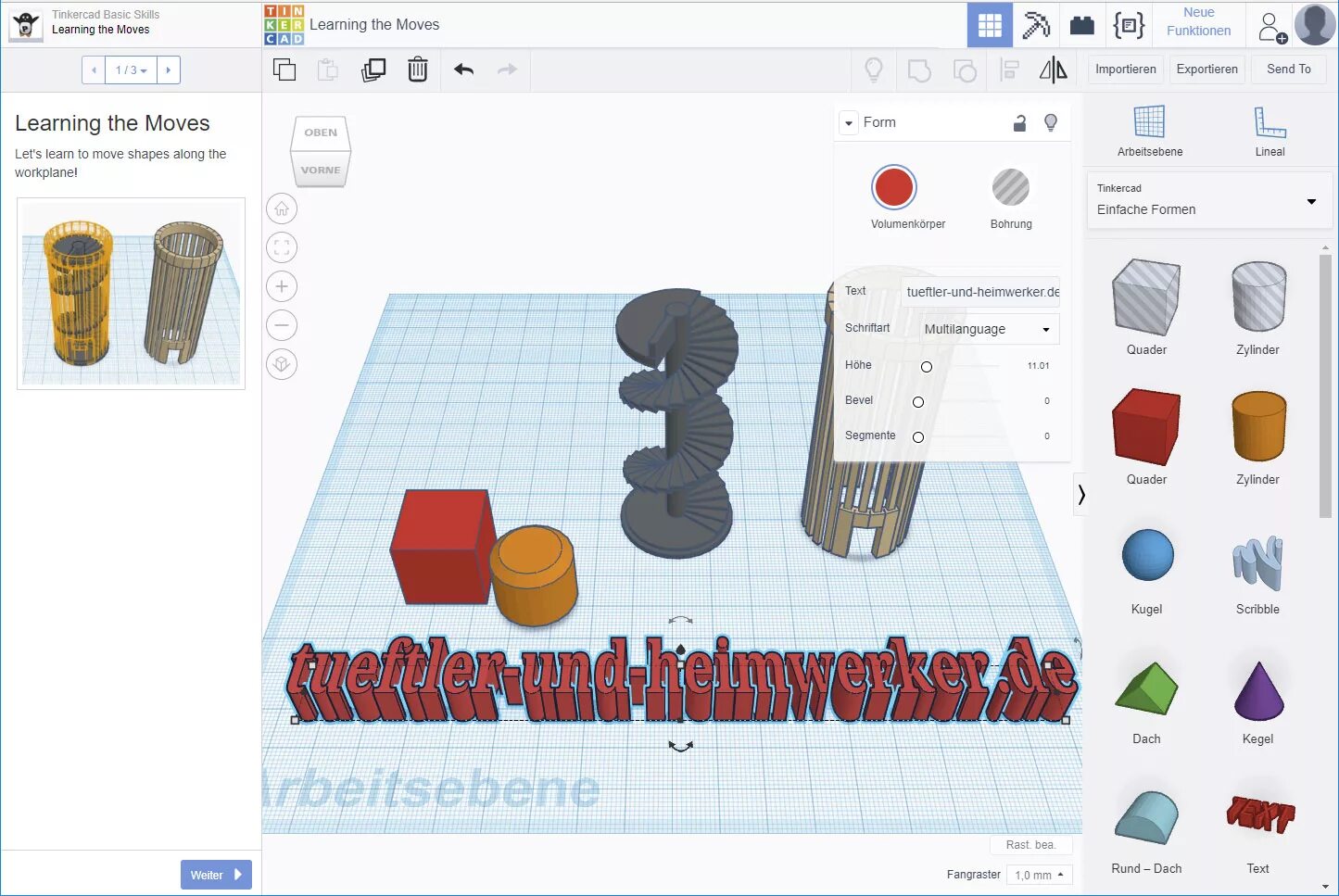Toggle shape visibility lightbulb in Form panel

tap(1051, 122)
